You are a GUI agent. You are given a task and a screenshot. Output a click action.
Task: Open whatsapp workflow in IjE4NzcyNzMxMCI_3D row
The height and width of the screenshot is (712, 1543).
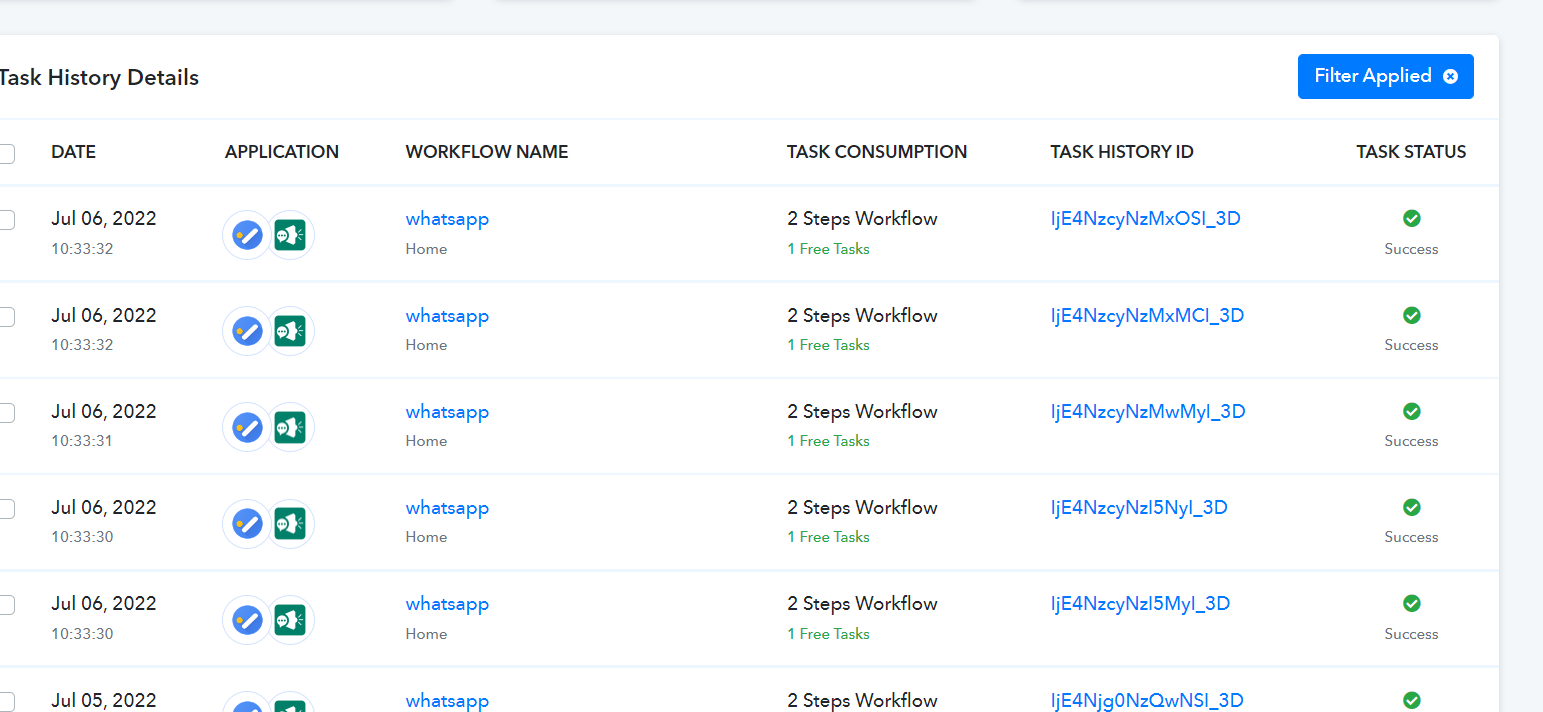click(447, 315)
